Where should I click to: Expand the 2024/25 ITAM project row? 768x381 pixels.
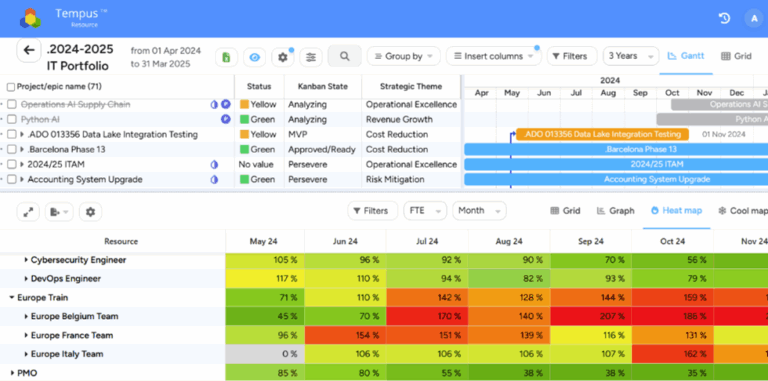[x=22, y=165]
